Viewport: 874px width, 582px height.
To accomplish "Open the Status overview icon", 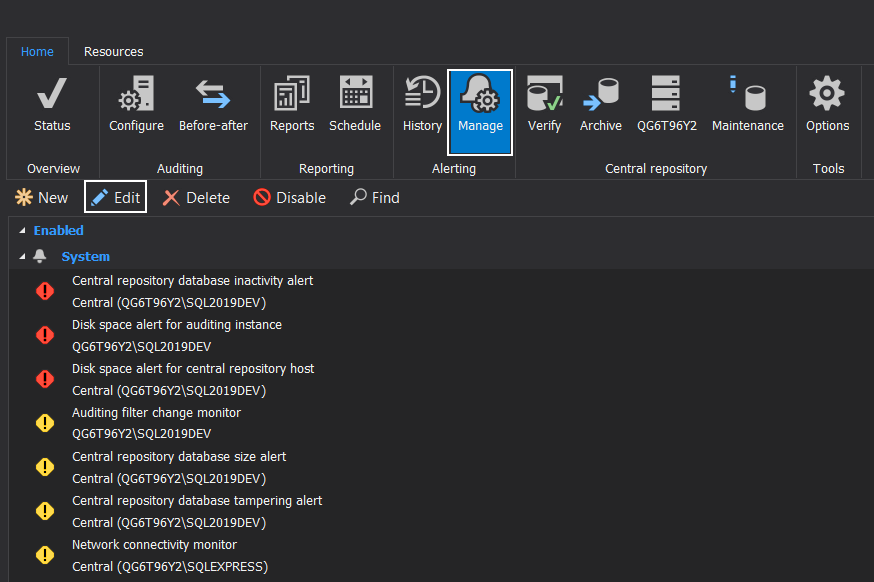I will pos(52,95).
